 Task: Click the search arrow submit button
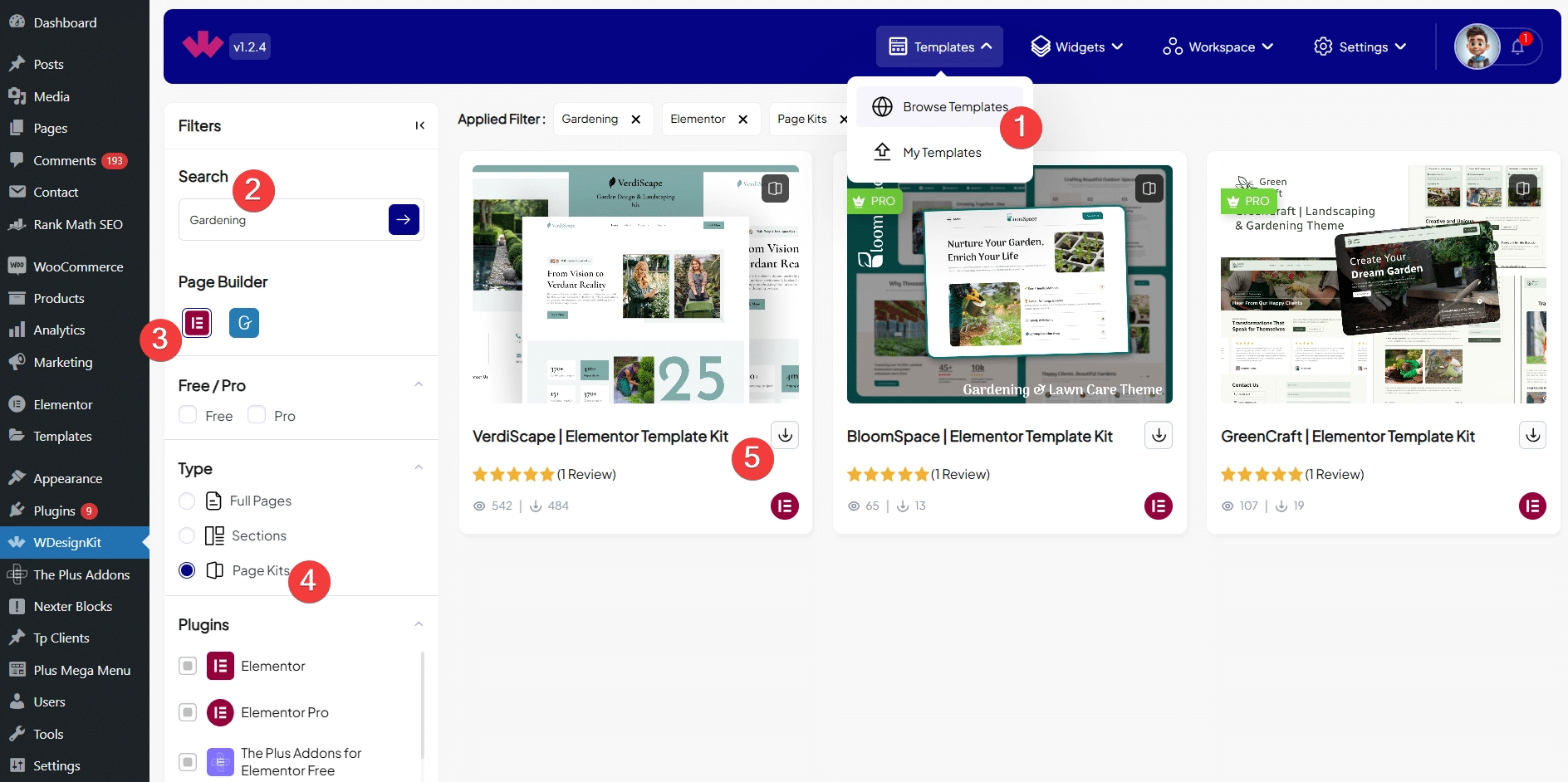pyautogui.click(x=404, y=220)
